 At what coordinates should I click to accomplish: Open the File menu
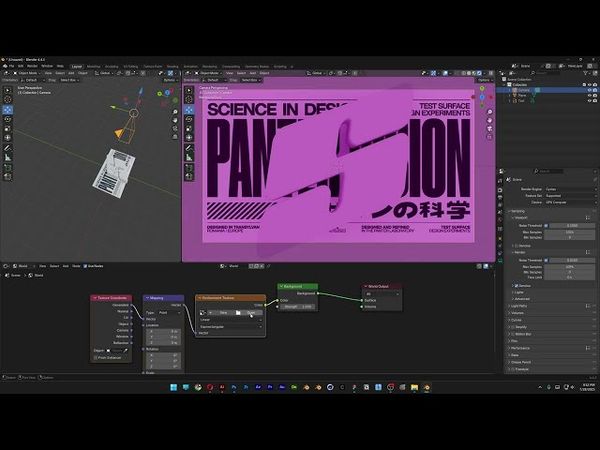[x=11, y=66]
